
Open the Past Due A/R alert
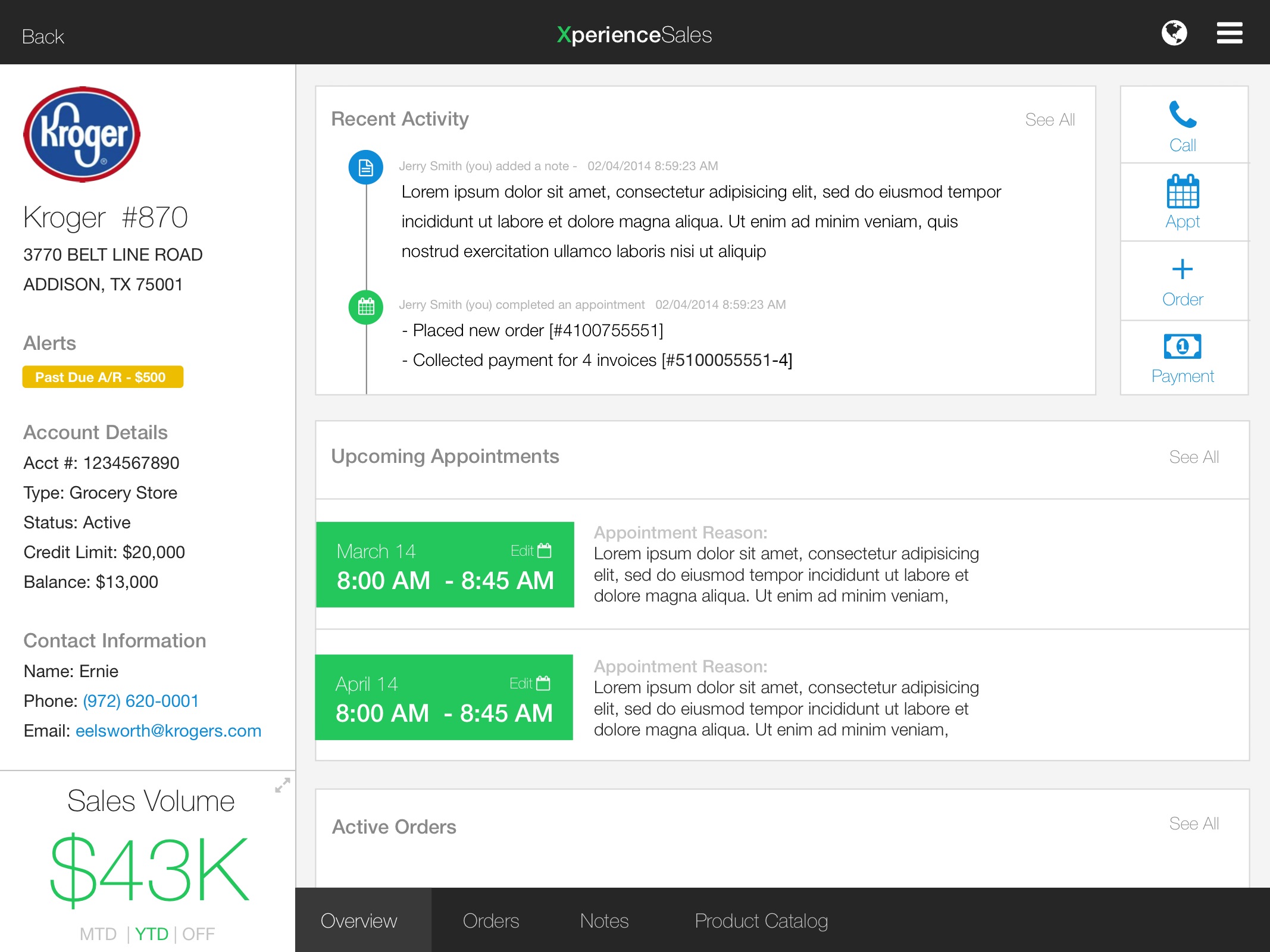click(103, 377)
